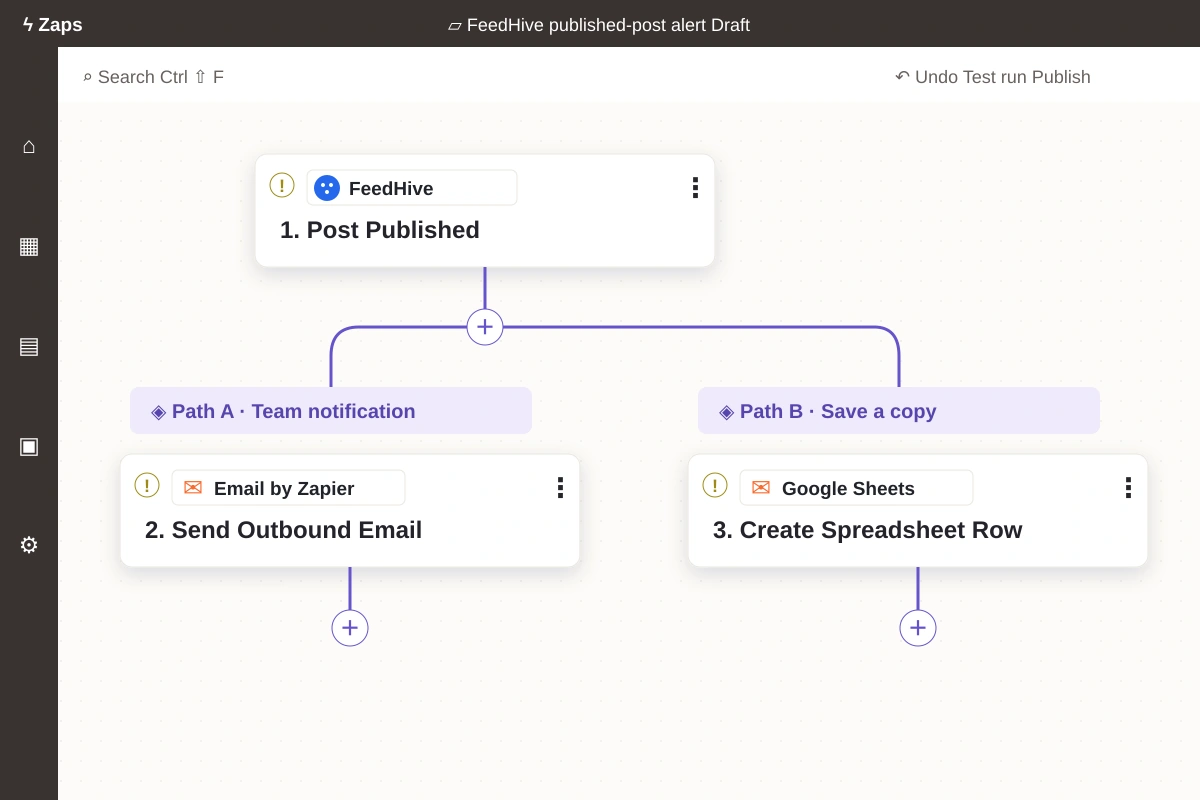Open more options on Create Spreadsheet Row
Screen dimensions: 1200x800
1128,488
